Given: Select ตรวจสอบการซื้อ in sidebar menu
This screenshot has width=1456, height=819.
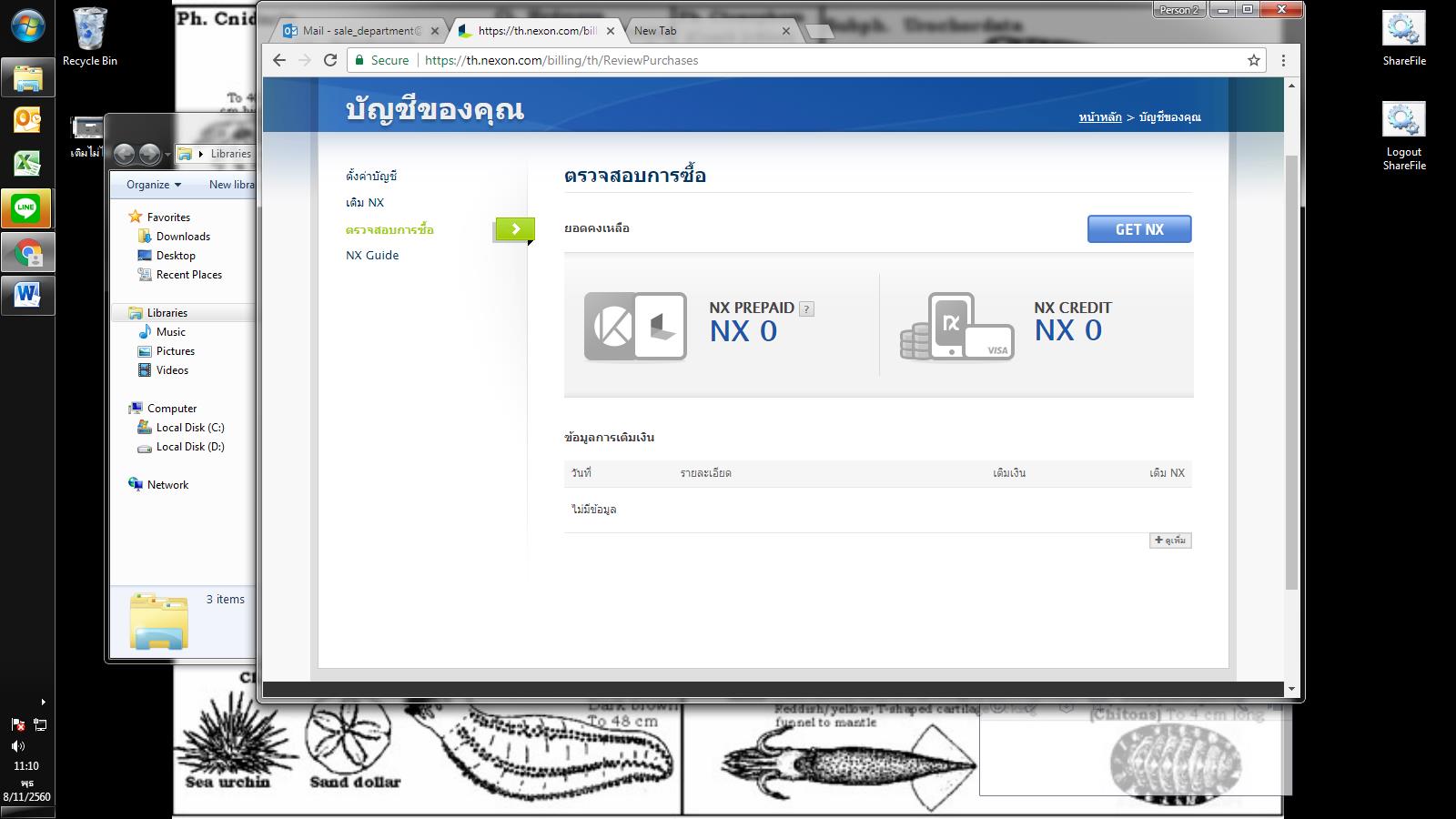Looking at the screenshot, I should 389,230.
